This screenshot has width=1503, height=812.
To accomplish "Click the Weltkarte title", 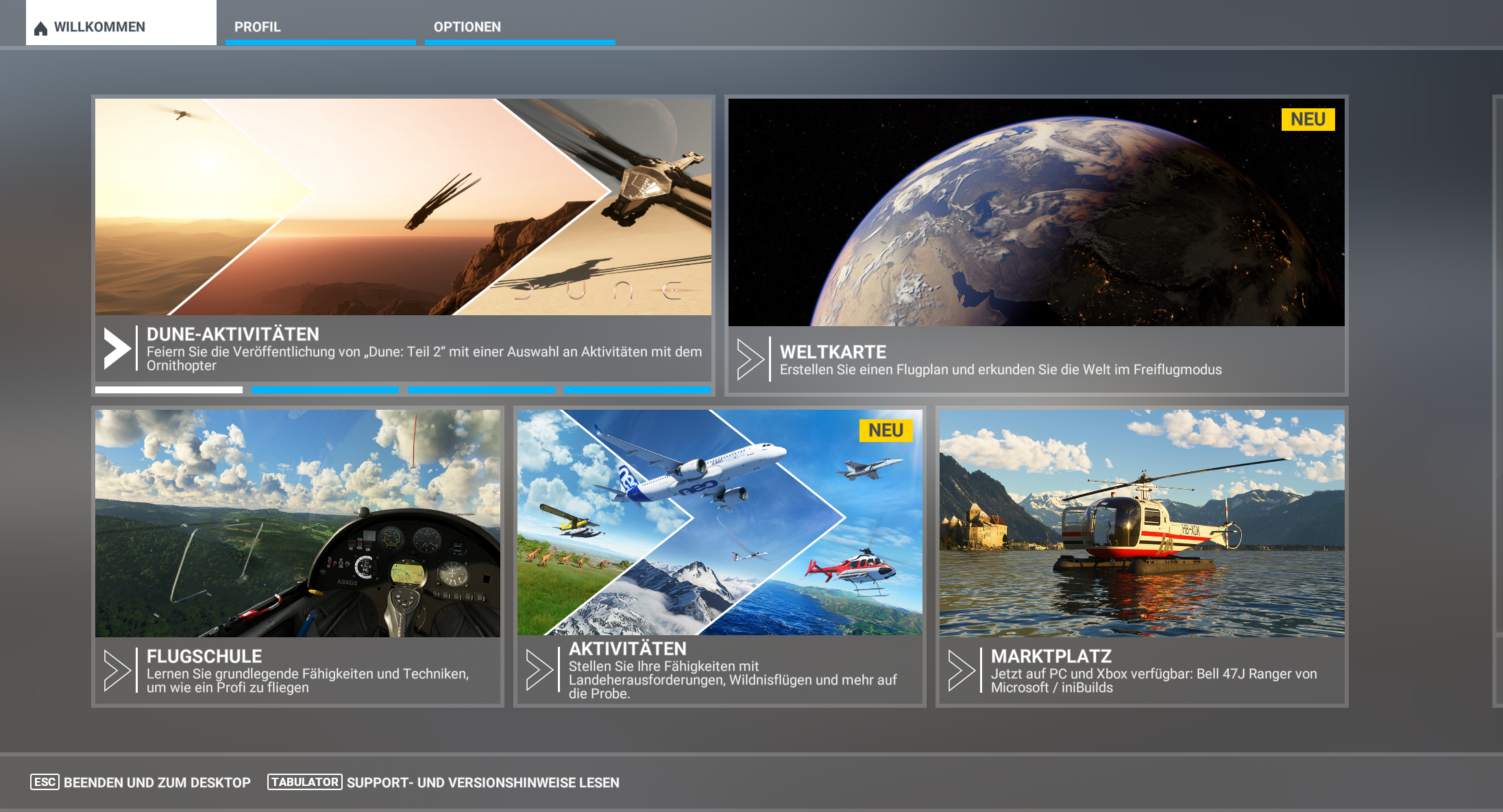I will click(x=833, y=352).
